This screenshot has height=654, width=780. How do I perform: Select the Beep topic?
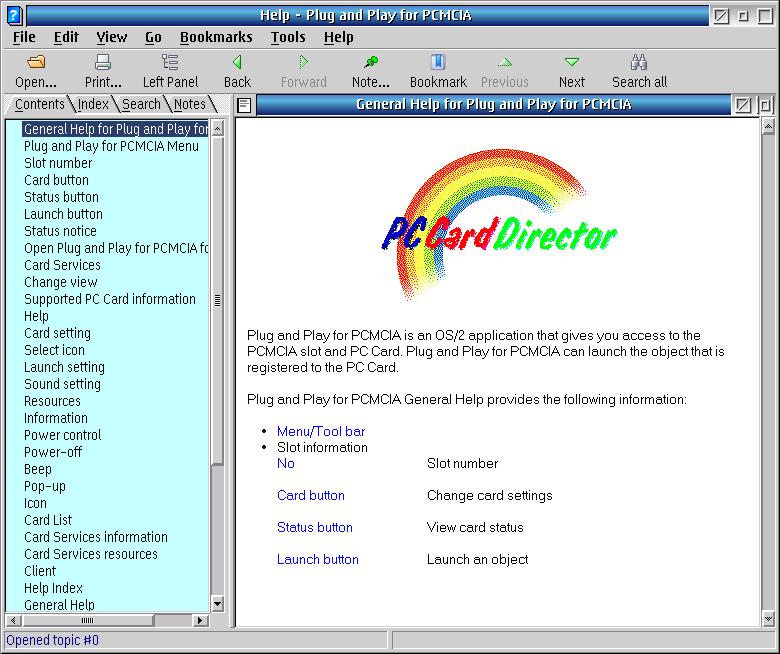point(38,469)
